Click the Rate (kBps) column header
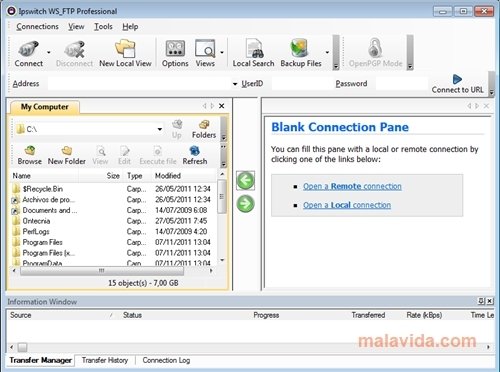The height and width of the screenshot is (372, 500). pyautogui.click(x=424, y=315)
